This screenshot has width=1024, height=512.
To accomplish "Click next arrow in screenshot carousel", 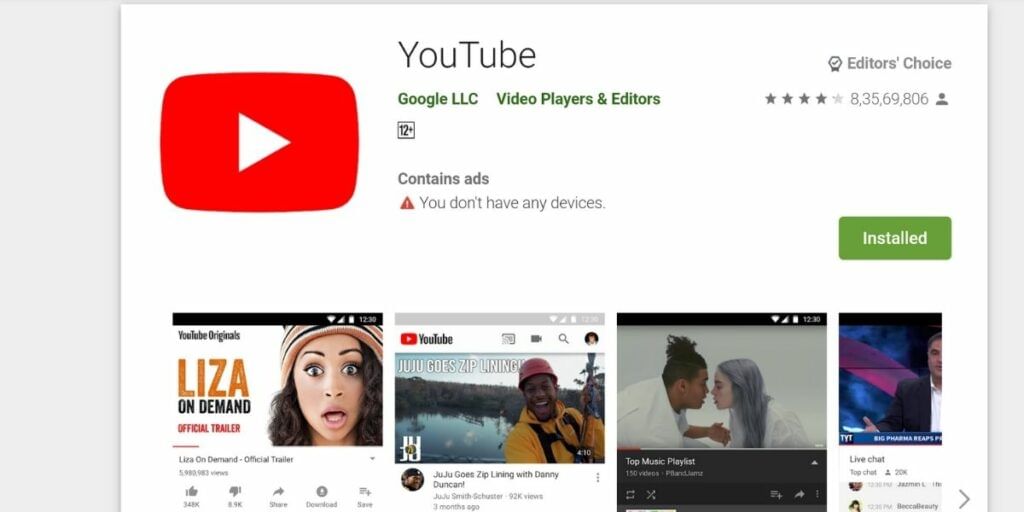I will coord(964,499).
